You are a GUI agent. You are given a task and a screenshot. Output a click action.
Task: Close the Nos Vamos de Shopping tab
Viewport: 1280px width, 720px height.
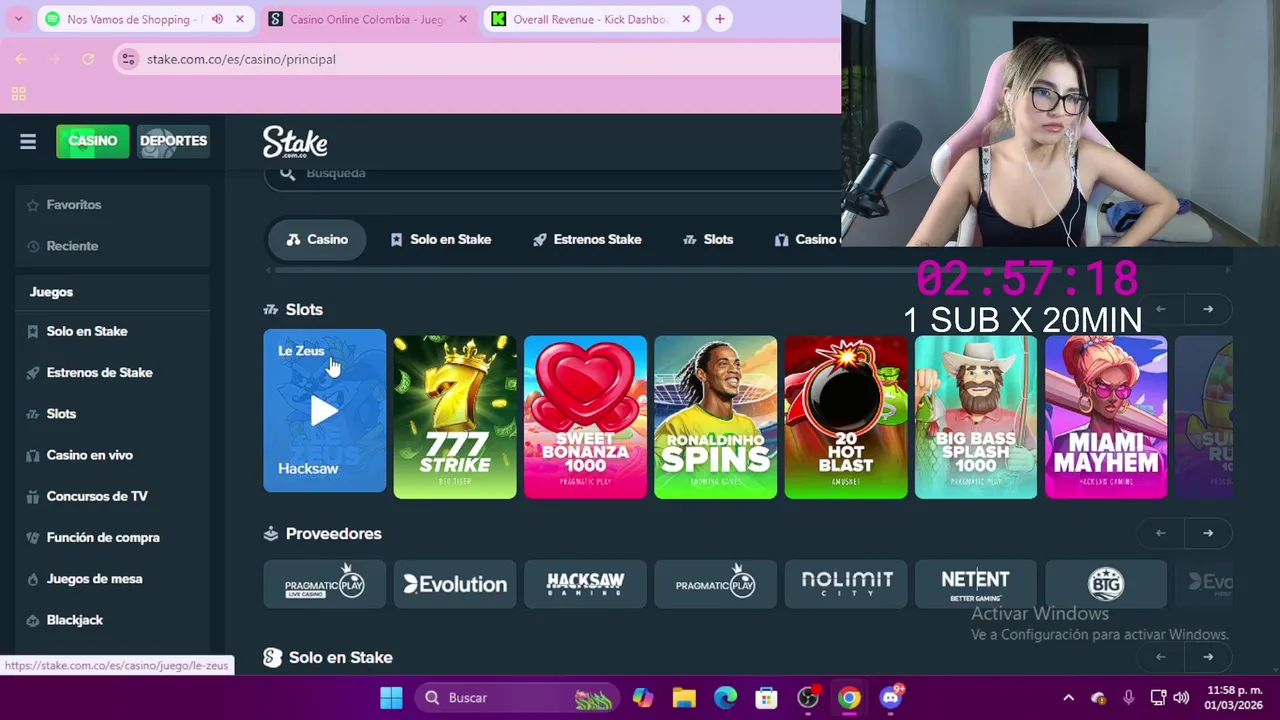click(240, 19)
